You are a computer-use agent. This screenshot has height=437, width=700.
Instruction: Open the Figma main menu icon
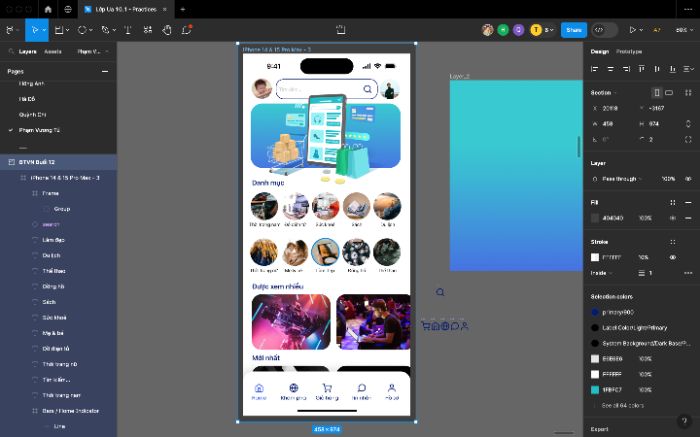(x=10, y=30)
